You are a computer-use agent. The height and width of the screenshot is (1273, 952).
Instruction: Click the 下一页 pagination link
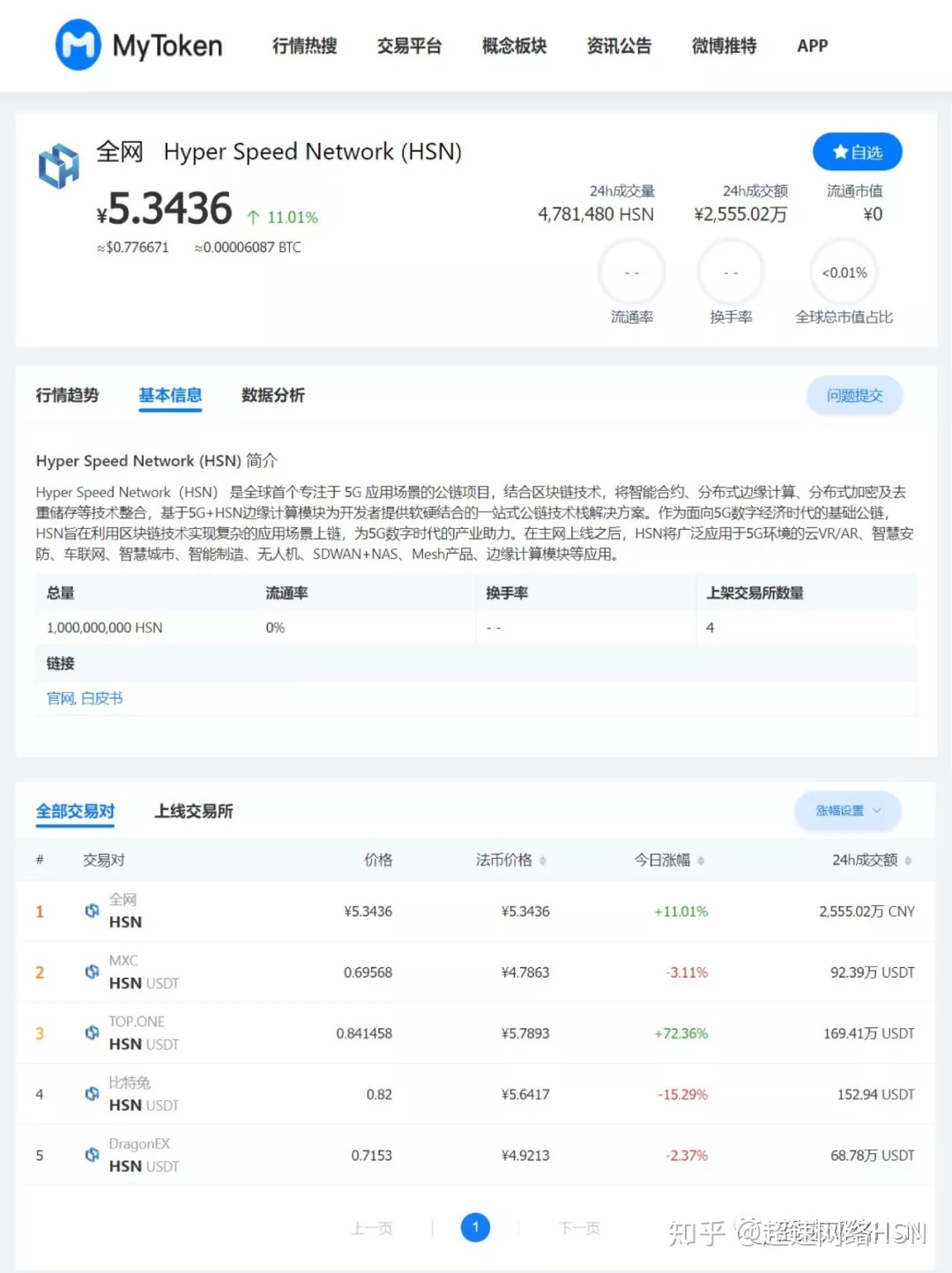coord(579,1228)
